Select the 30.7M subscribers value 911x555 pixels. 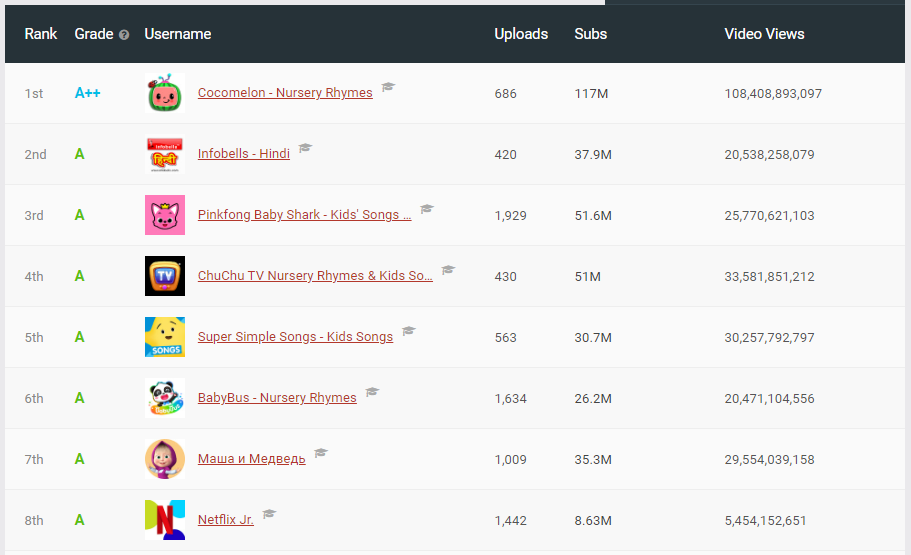point(593,338)
